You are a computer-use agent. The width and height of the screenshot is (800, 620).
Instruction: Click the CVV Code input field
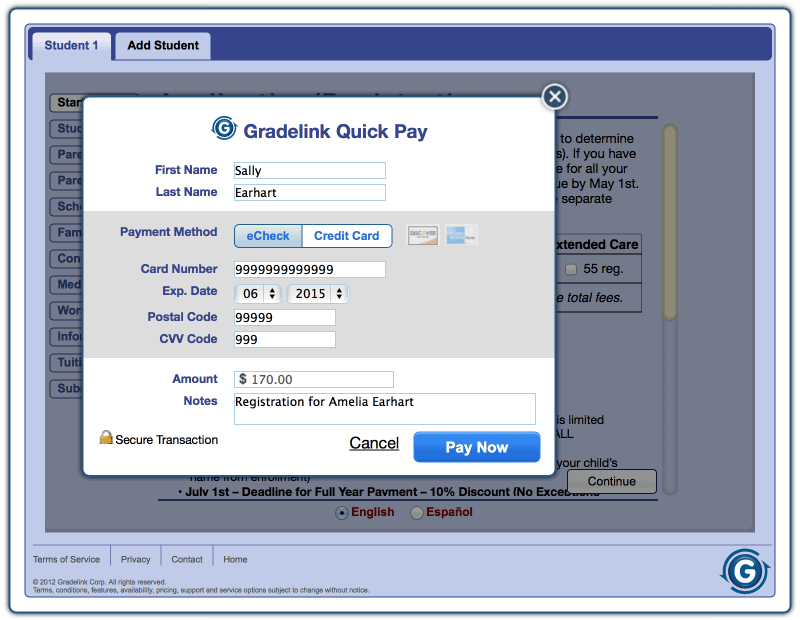click(x=285, y=339)
